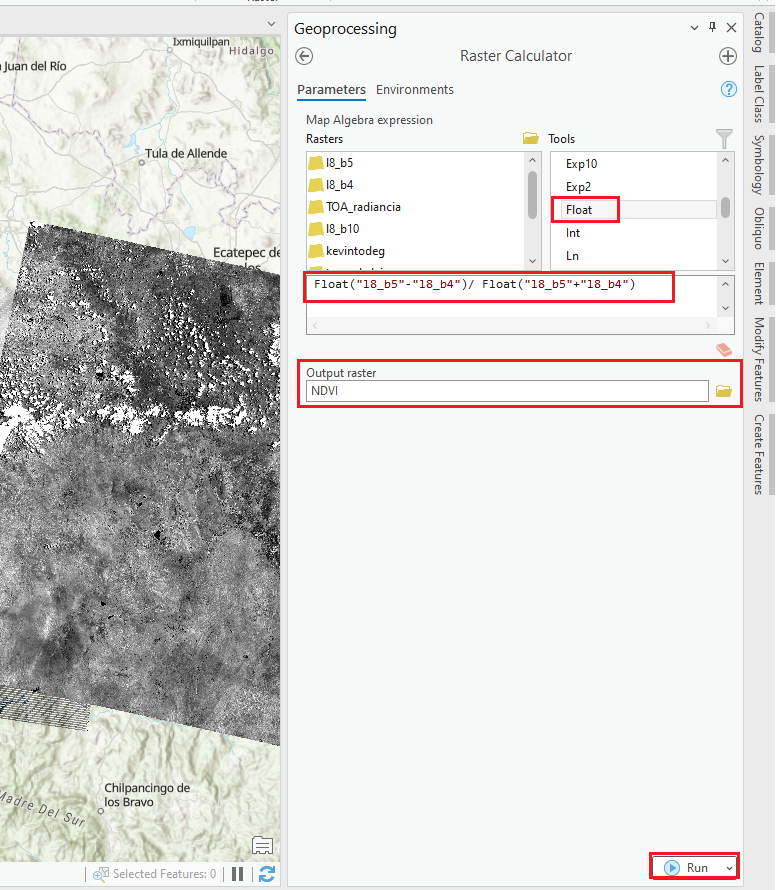Screen dimensions: 783x890
Task: Click the Tools list vertical scrollbar
Action: click(x=724, y=205)
